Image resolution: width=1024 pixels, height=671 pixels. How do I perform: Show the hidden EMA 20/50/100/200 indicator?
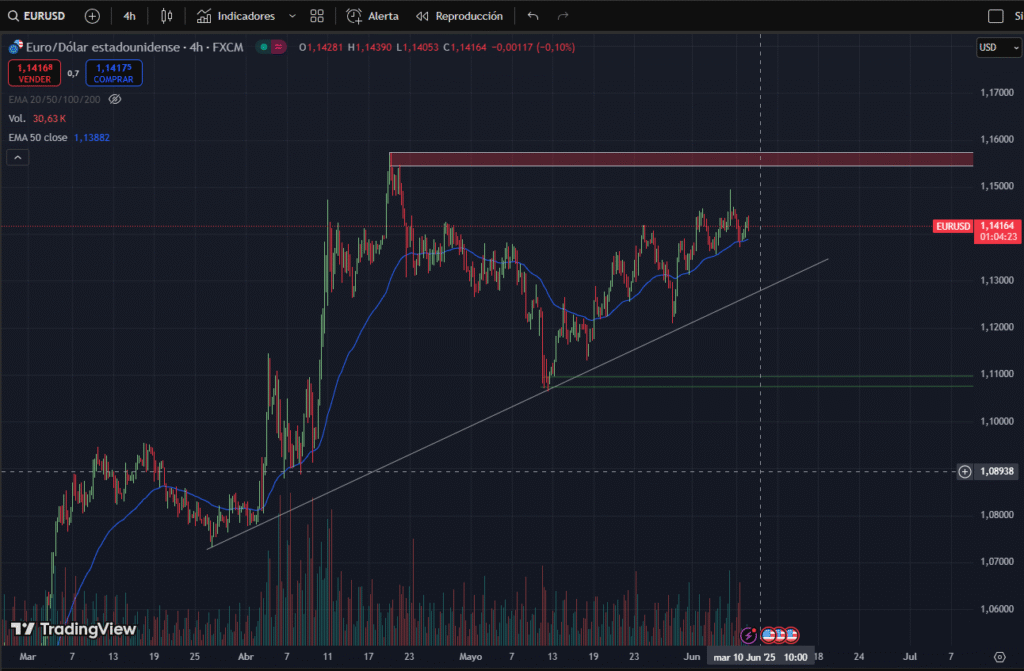pos(114,99)
